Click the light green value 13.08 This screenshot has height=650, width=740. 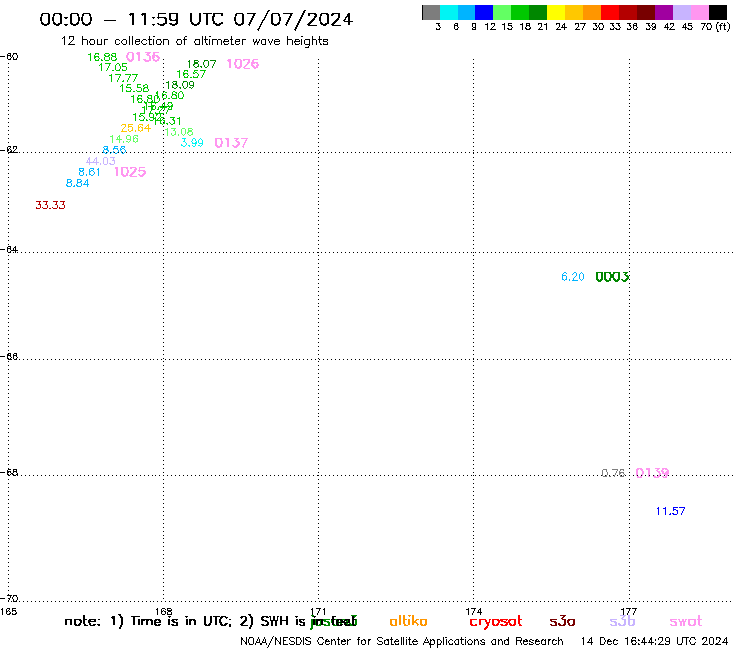click(179, 132)
